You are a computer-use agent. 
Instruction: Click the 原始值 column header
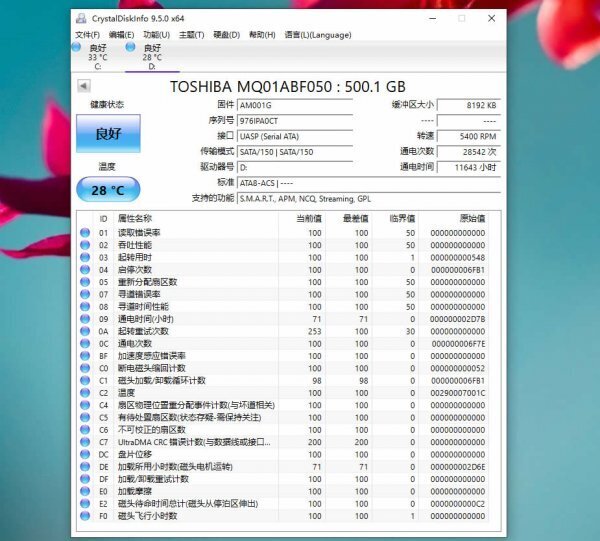(472, 218)
